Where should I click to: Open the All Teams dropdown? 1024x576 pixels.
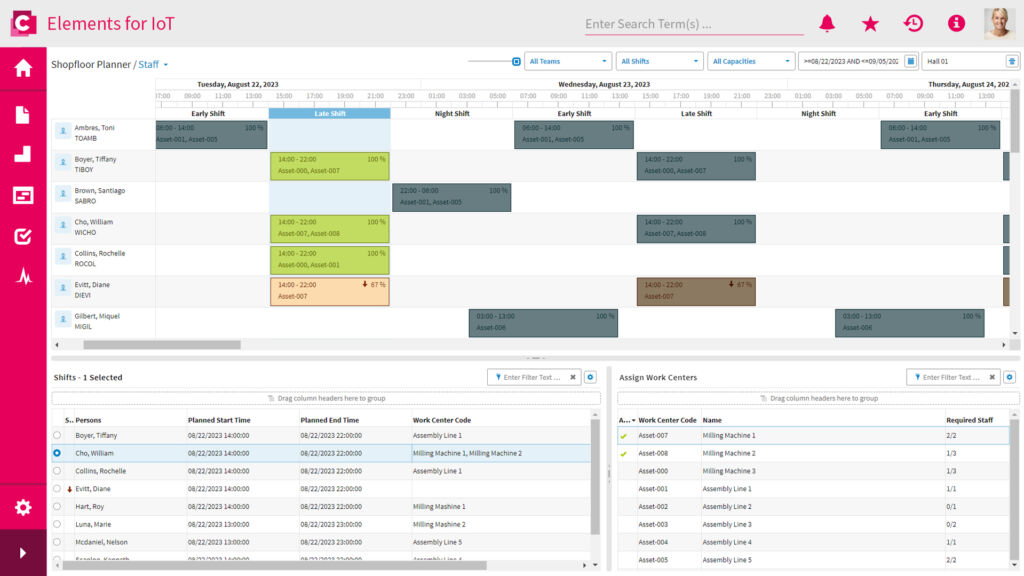(x=568, y=60)
